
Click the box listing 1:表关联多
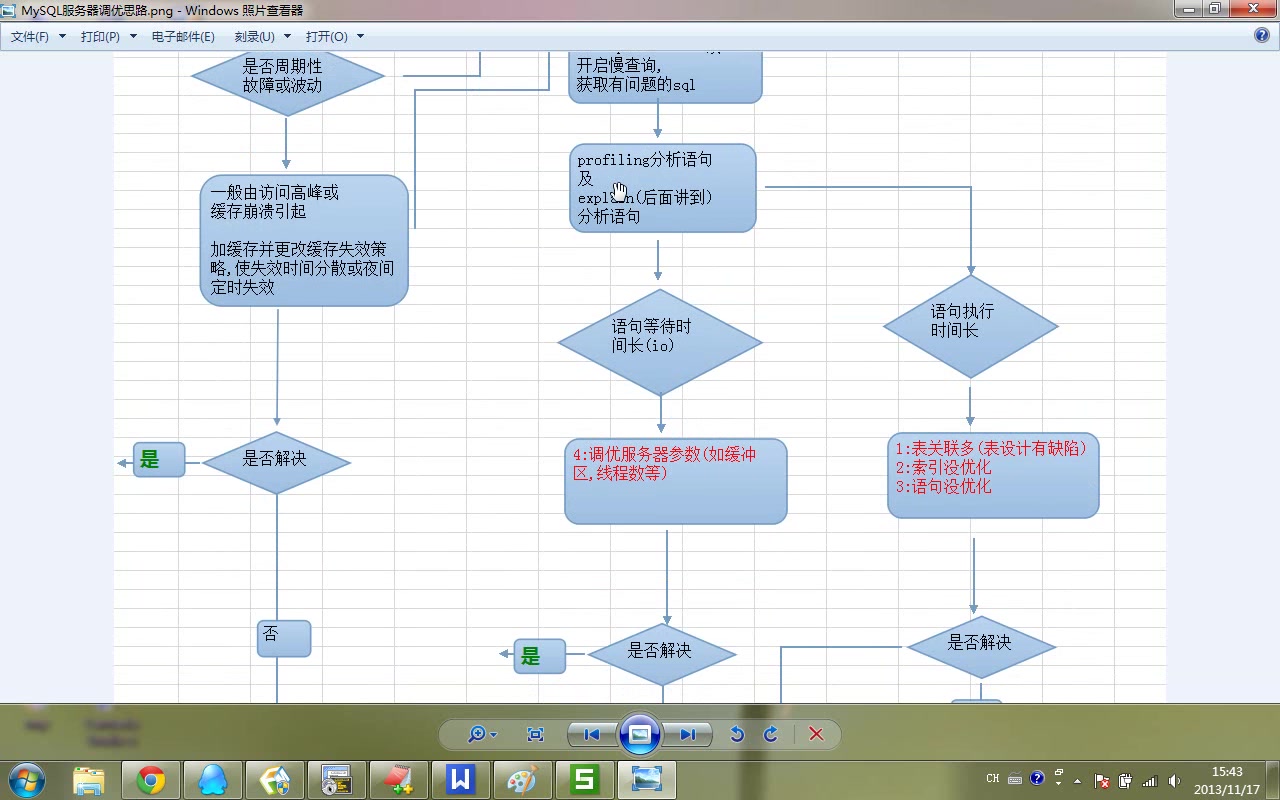point(993,475)
